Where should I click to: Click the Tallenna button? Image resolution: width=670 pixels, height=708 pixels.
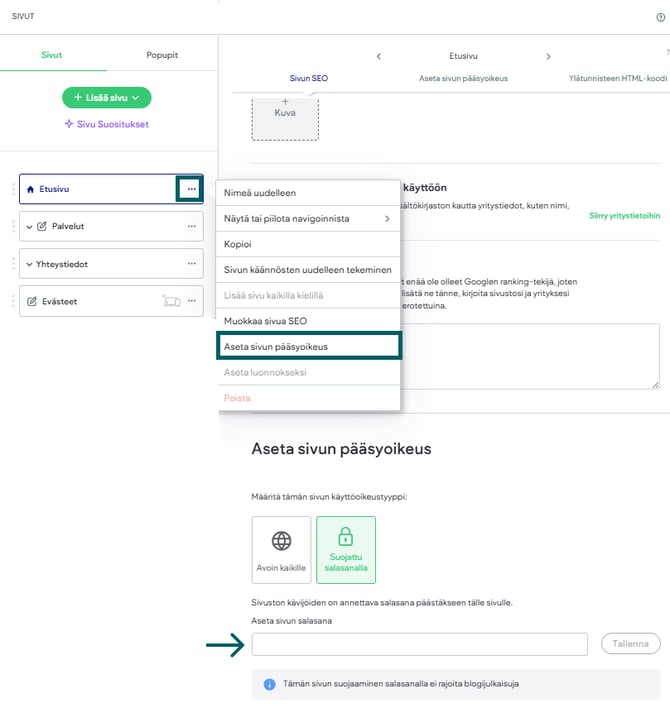click(x=631, y=643)
